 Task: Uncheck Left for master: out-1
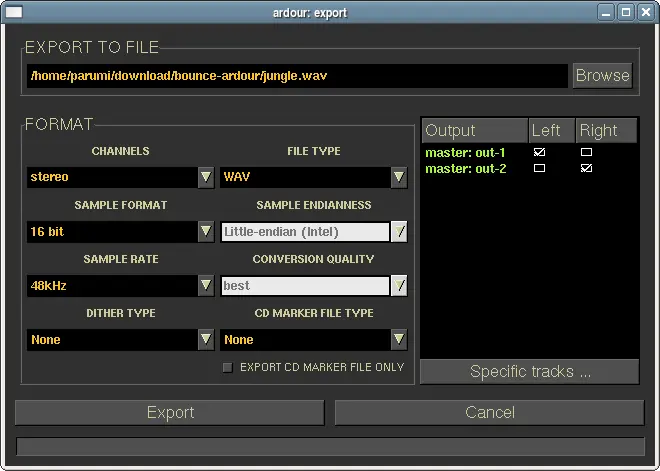pos(539,152)
